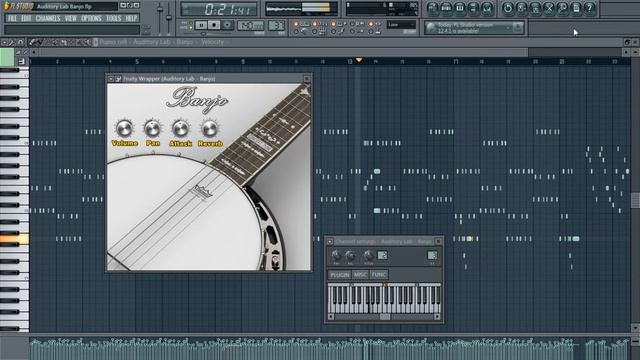Viewport: 640px width, 360px height.
Task: Click the FX track selector in Channel settings
Action: (432, 256)
